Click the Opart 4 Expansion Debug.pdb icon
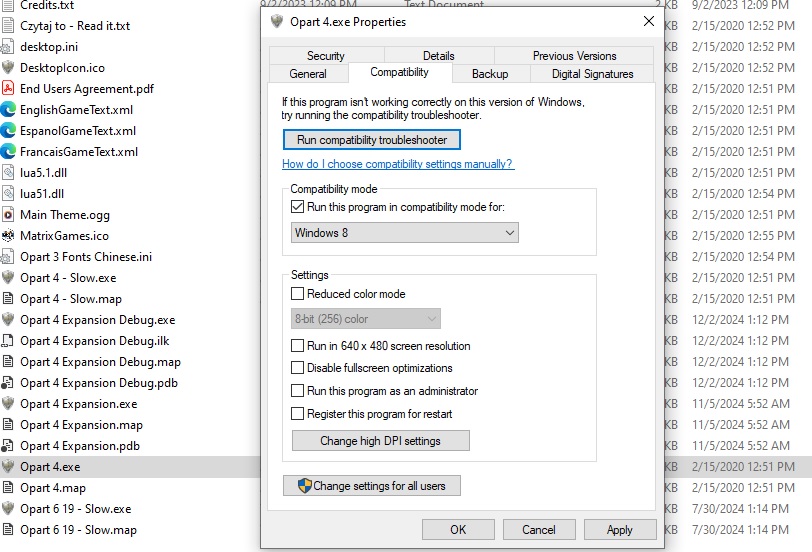The height and width of the screenshot is (552, 812). tap(8, 383)
